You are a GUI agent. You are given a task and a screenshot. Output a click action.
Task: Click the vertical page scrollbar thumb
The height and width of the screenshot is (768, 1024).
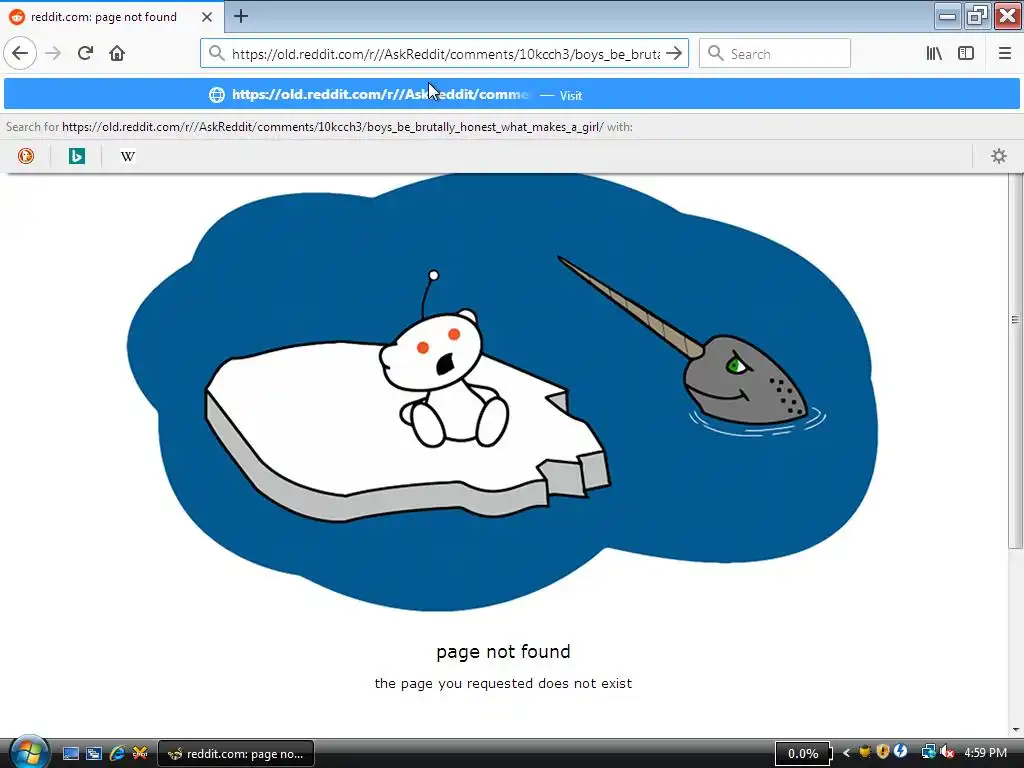(x=1015, y=359)
